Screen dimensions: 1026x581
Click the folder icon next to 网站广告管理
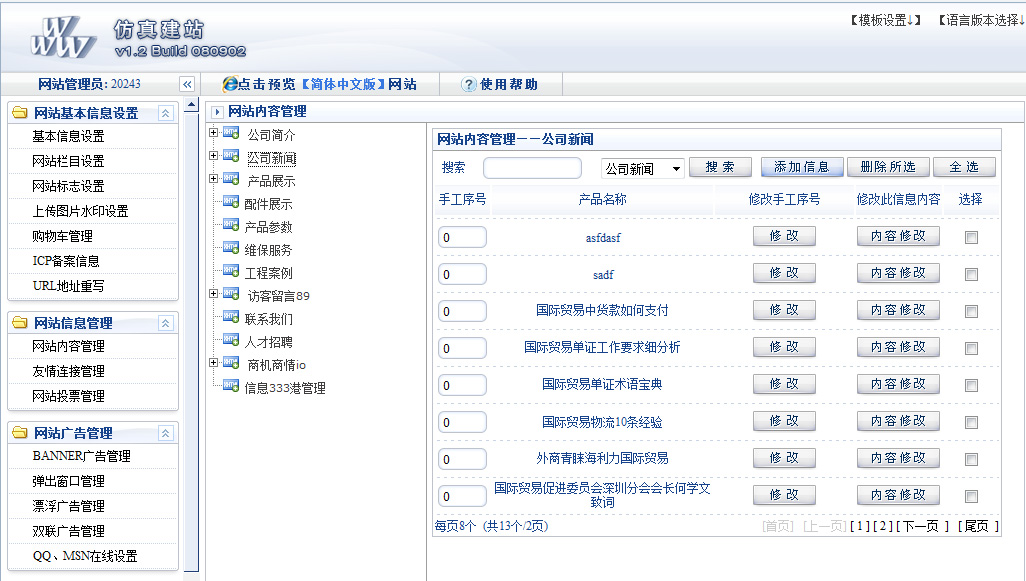click(x=20, y=433)
